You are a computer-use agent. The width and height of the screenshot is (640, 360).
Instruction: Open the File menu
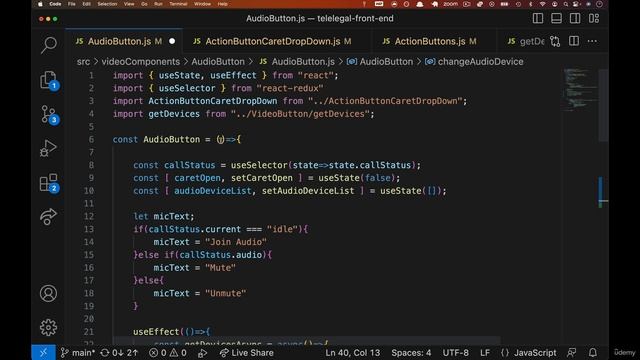(x=72, y=4)
